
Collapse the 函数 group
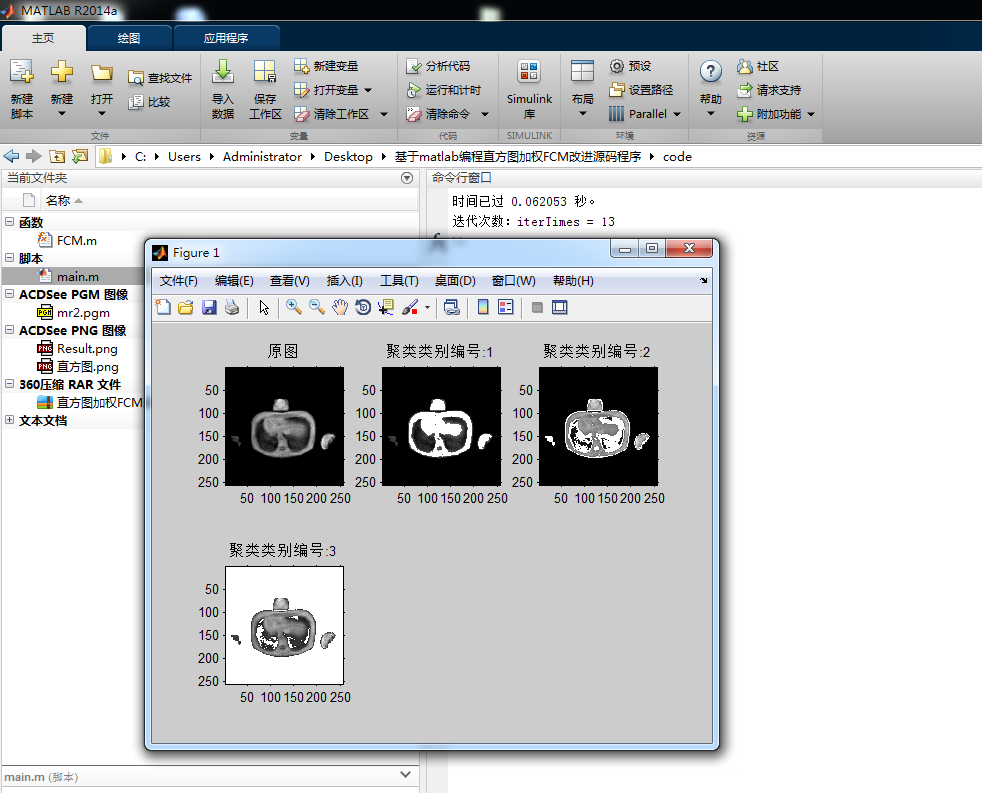9,221
